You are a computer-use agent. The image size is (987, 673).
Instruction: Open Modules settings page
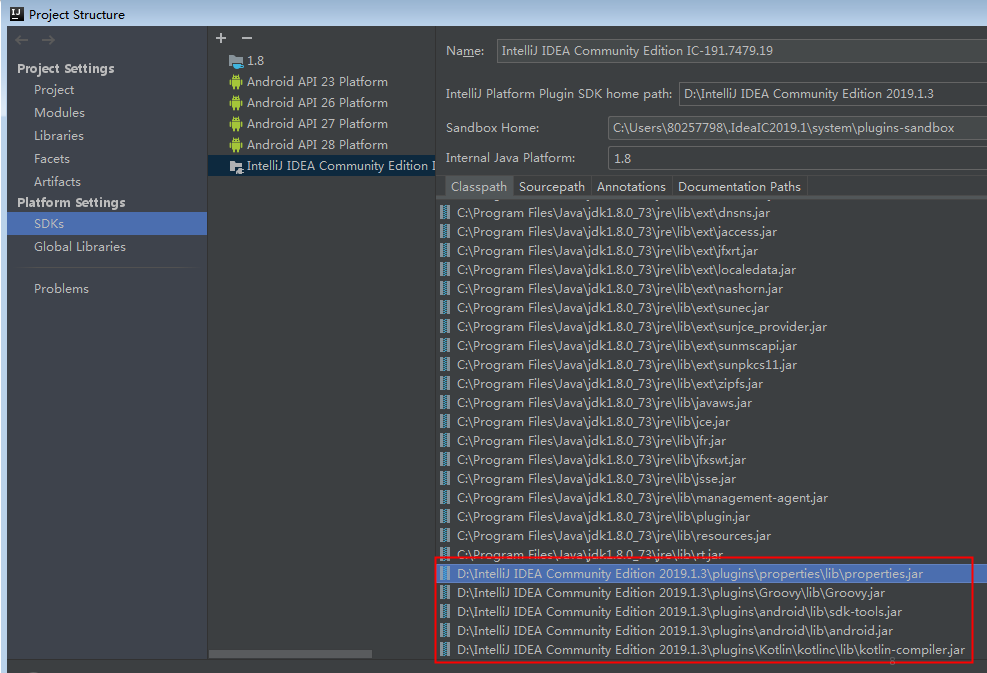coord(59,113)
